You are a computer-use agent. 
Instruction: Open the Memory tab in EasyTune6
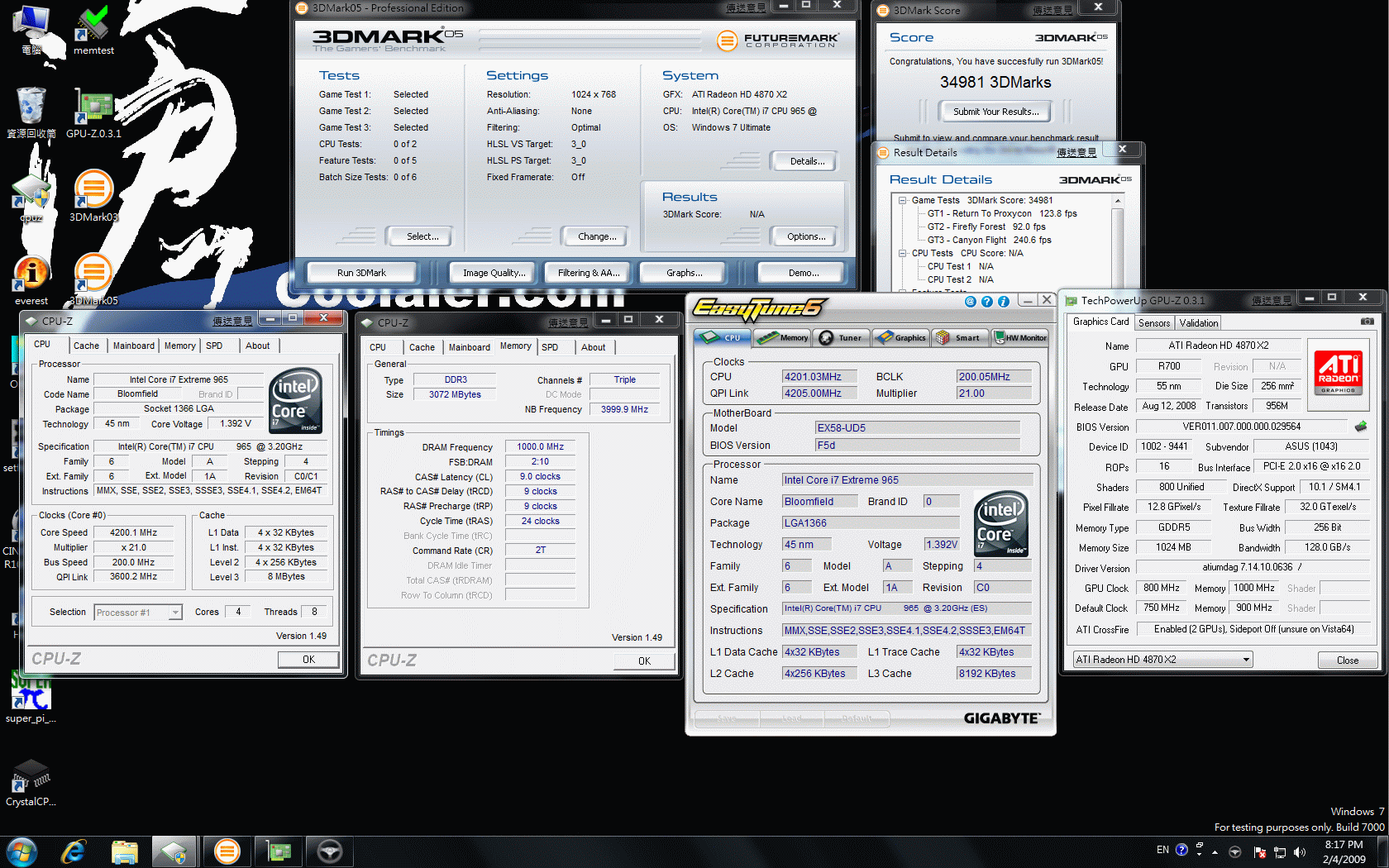(784, 337)
